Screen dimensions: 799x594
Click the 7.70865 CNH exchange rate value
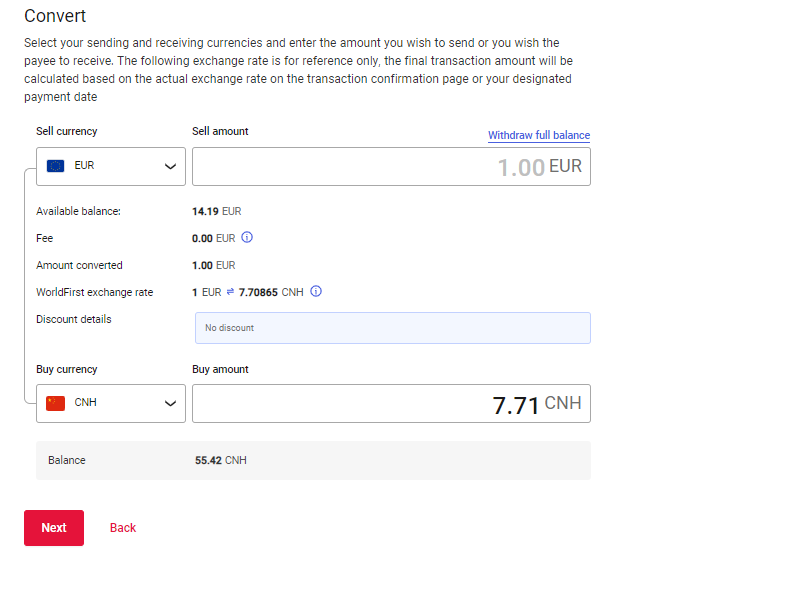click(271, 292)
